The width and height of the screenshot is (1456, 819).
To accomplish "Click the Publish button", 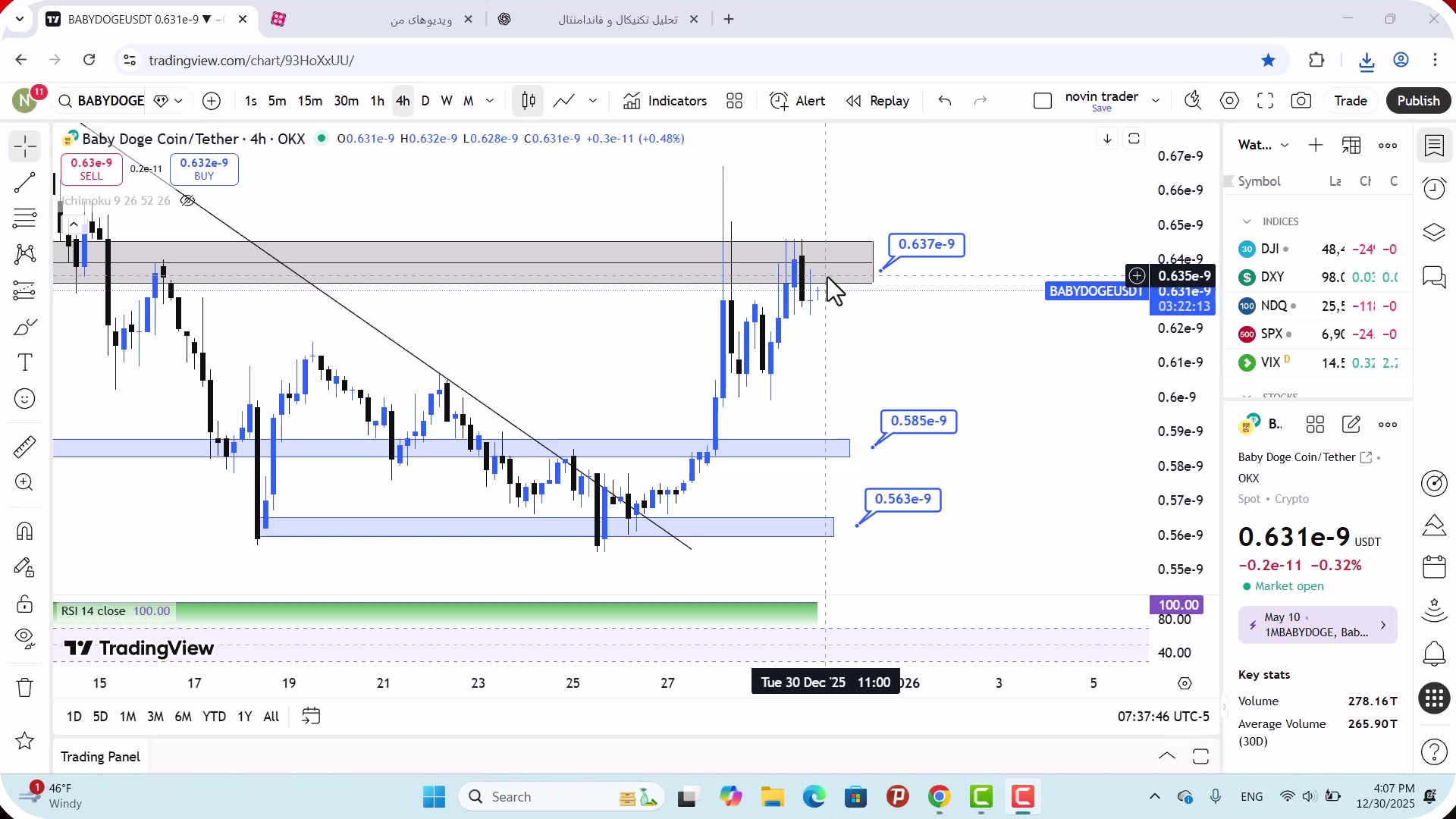I will click(x=1418, y=101).
